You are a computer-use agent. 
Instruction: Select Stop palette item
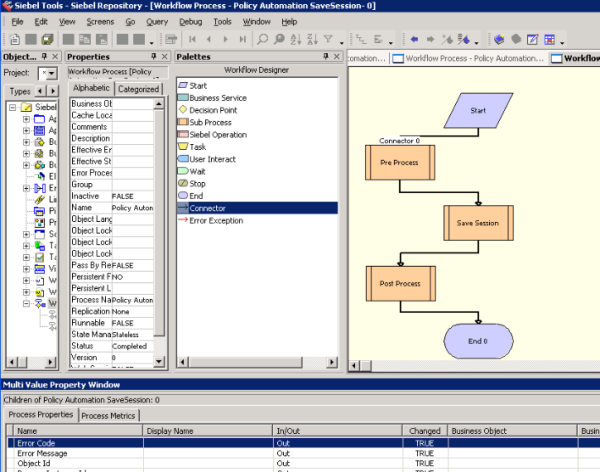pos(192,184)
